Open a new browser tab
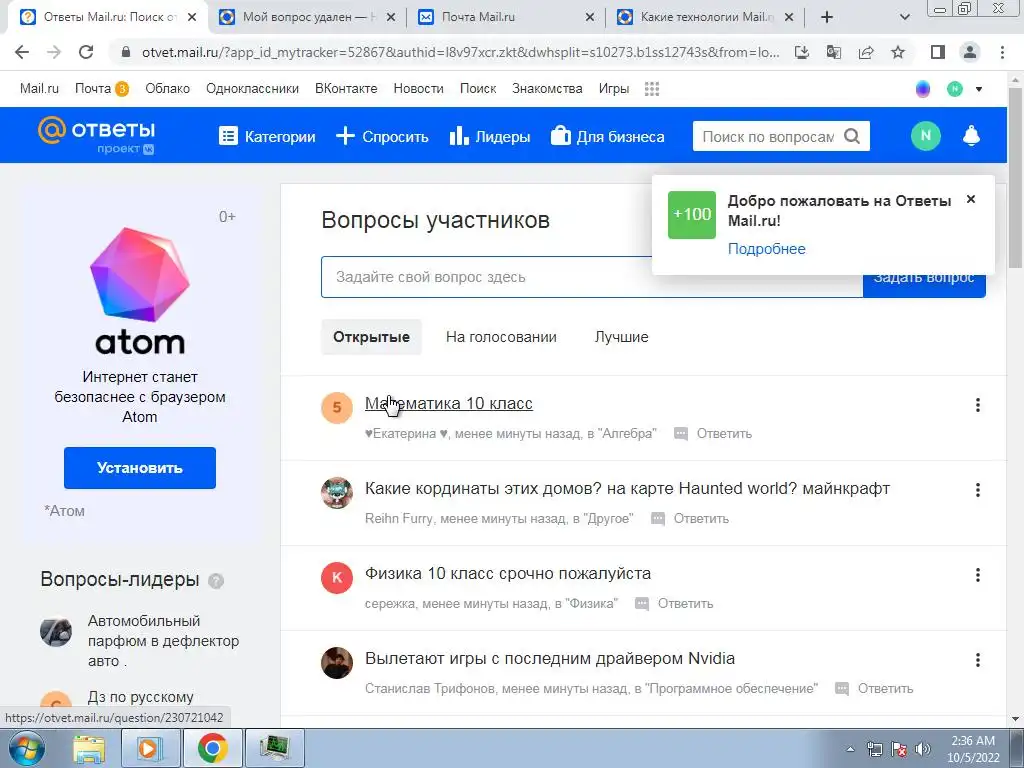This screenshot has height=768, width=1024. click(x=827, y=17)
